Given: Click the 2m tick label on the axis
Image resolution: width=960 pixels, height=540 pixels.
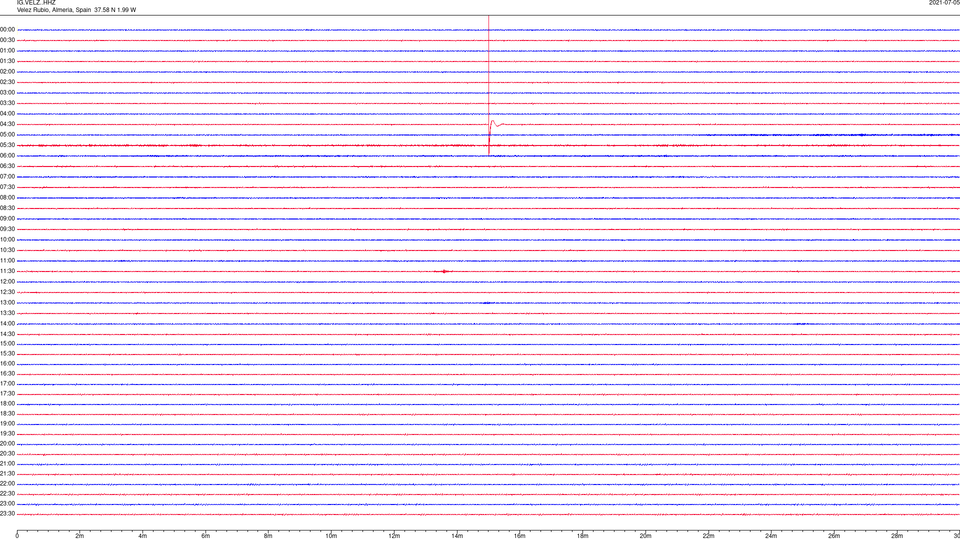Looking at the screenshot, I should 80,536.
